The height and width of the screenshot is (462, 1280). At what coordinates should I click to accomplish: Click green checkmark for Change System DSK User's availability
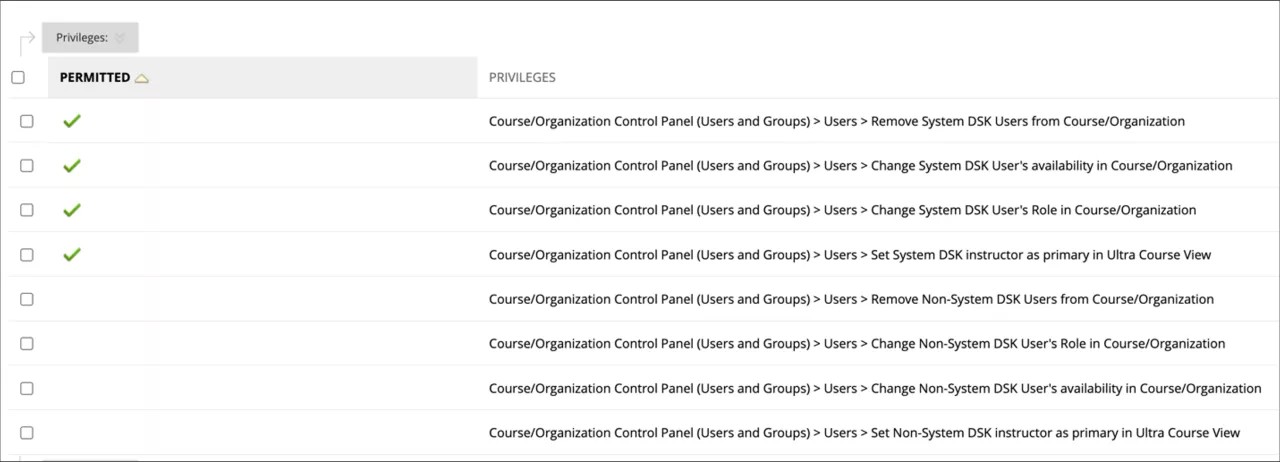coord(71,166)
